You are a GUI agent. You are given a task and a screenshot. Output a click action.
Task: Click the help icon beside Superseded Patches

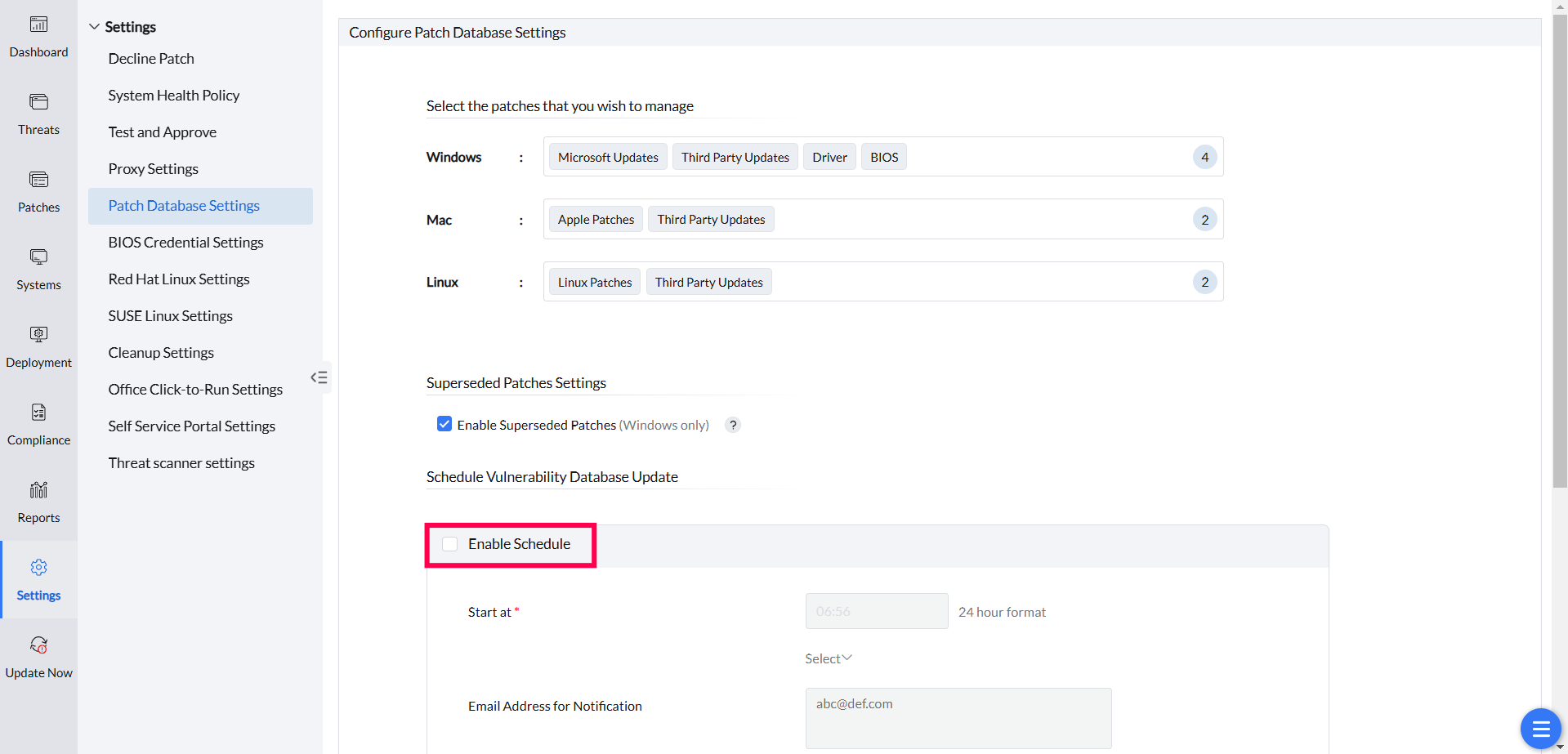point(733,425)
